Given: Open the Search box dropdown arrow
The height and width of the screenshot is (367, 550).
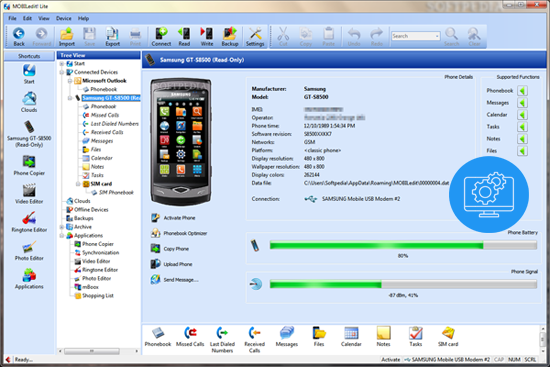Looking at the screenshot, I should tap(437, 36).
